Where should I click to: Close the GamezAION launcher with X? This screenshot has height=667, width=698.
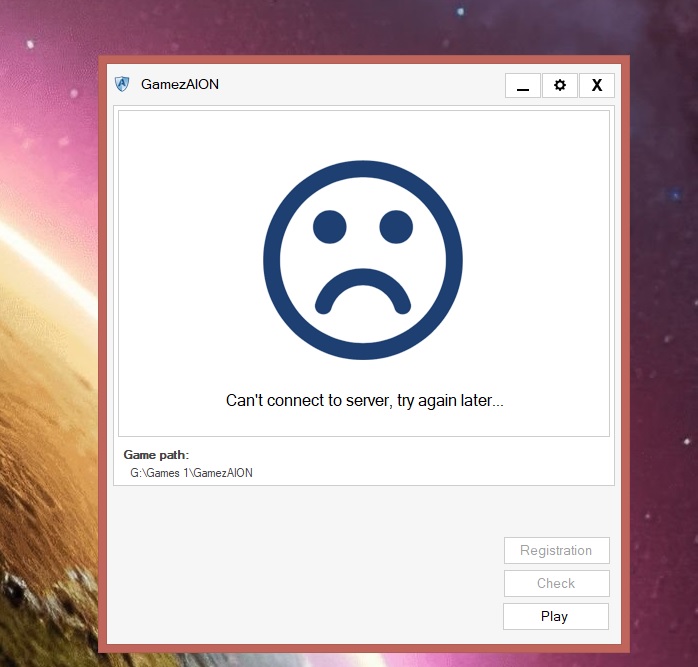[597, 85]
